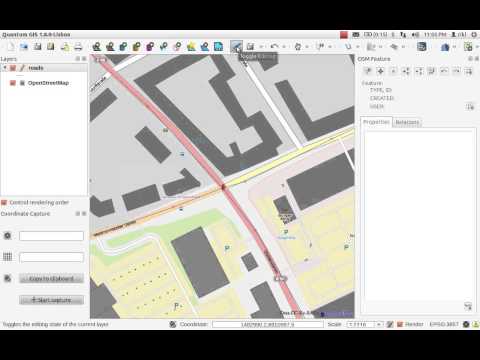Click the blue add-layer icon in the toolbar
Image resolution: width=480 pixels, height=360 pixels.
(x=123, y=46)
